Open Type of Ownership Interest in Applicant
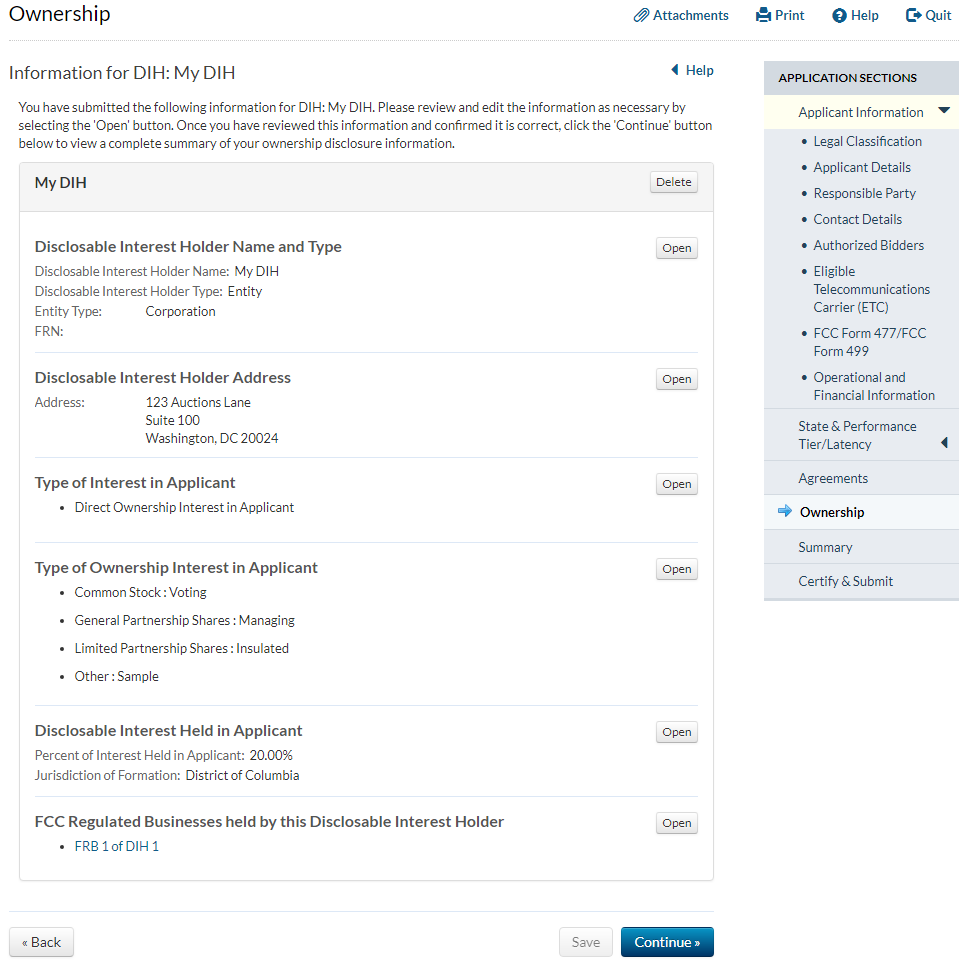 click(676, 569)
